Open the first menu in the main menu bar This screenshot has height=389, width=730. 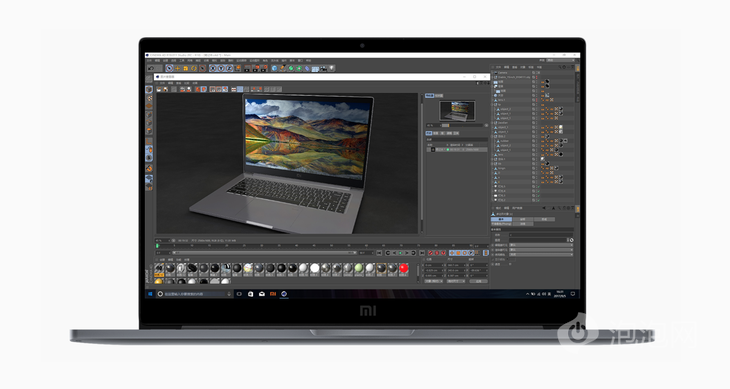click(x=149, y=60)
